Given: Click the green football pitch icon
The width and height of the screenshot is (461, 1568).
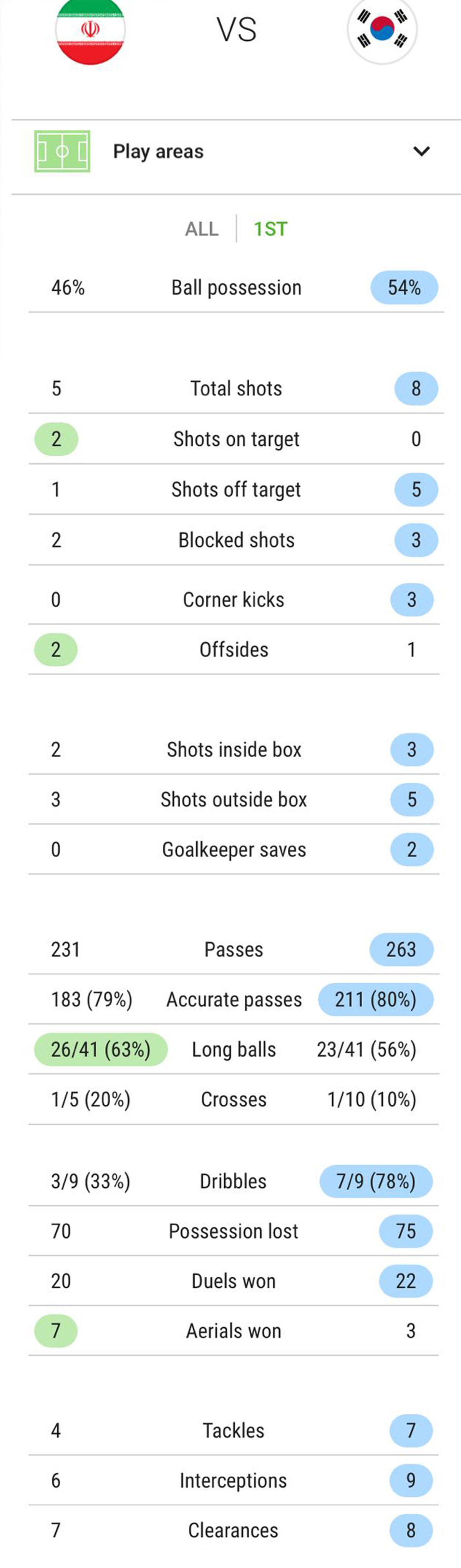Looking at the screenshot, I should (x=62, y=151).
